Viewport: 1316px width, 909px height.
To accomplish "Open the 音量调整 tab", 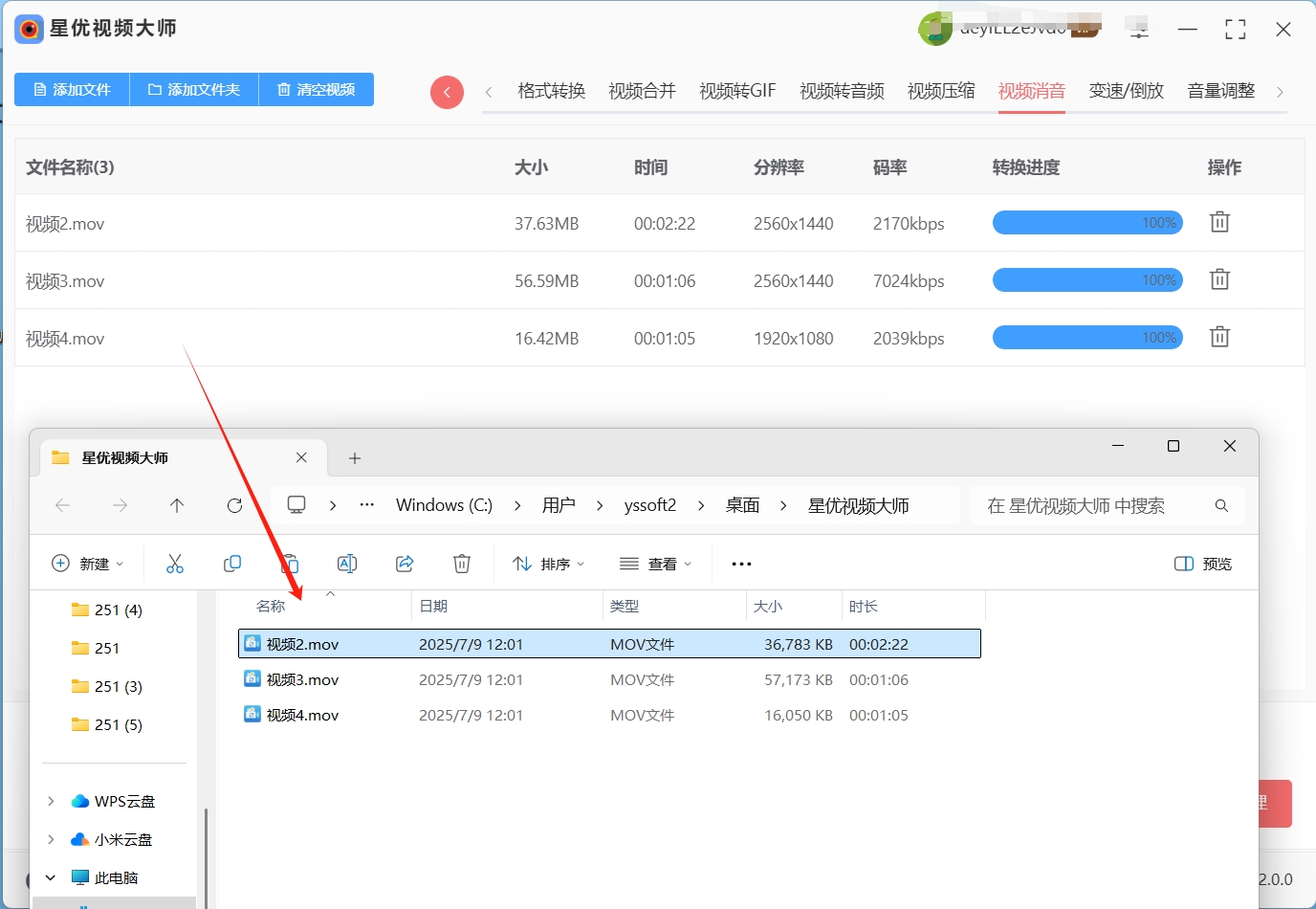I will (1221, 91).
